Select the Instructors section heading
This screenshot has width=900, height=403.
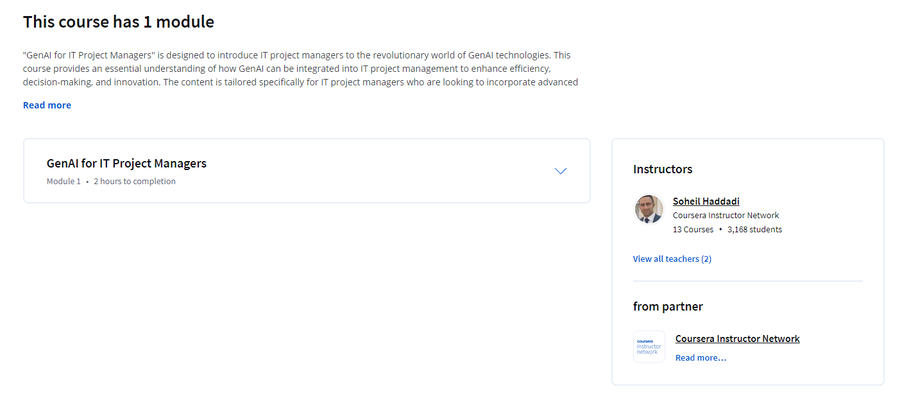[x=662, y=169]
